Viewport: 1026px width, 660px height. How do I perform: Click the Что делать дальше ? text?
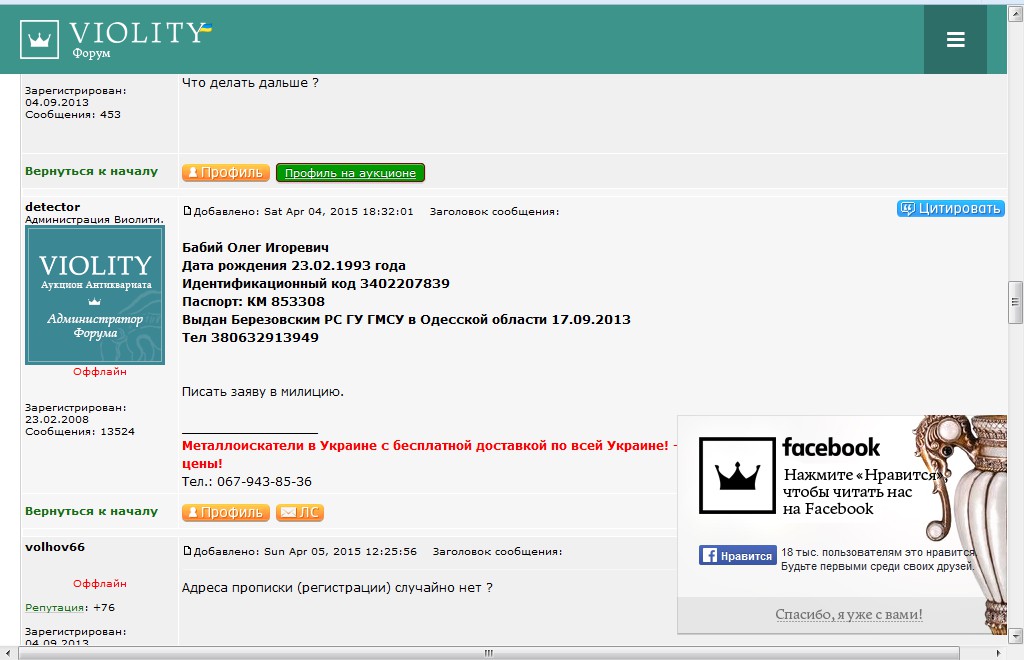click(x=250, y=82)
